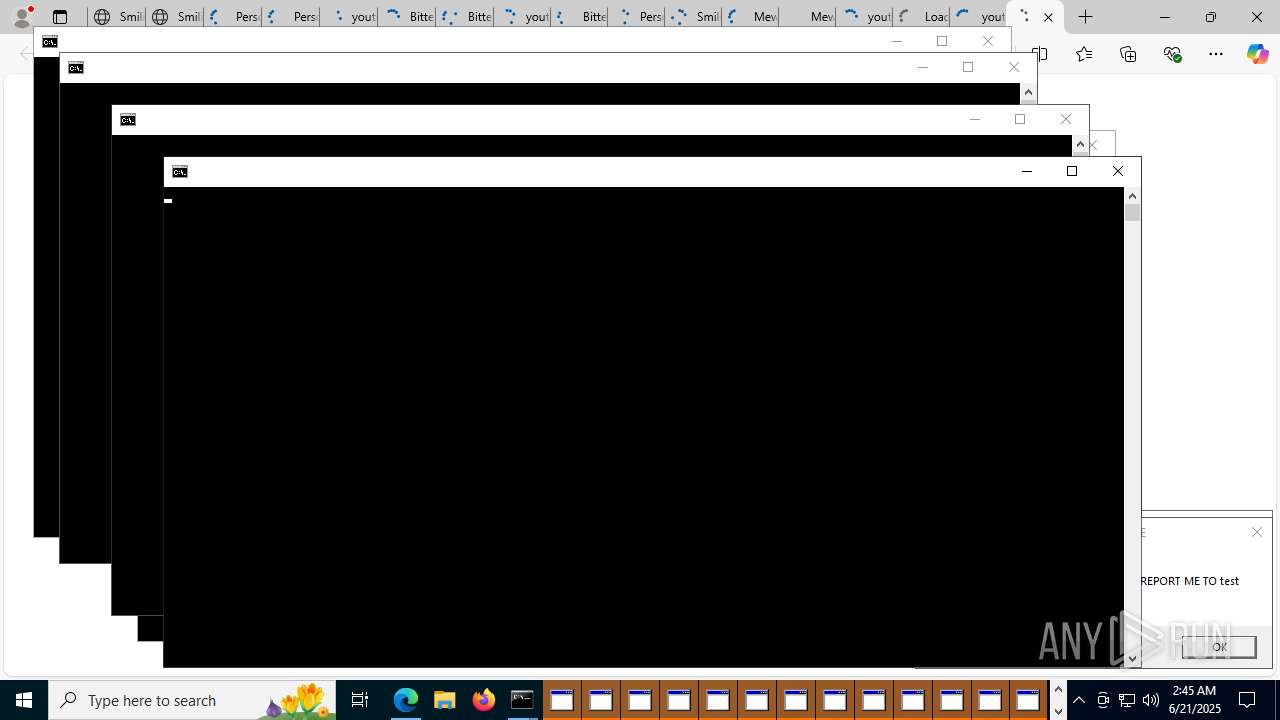The height and width of the screenshot is (720, 1280).
Task: Open the Windows Start menu
Action: (x=24, y=700)
